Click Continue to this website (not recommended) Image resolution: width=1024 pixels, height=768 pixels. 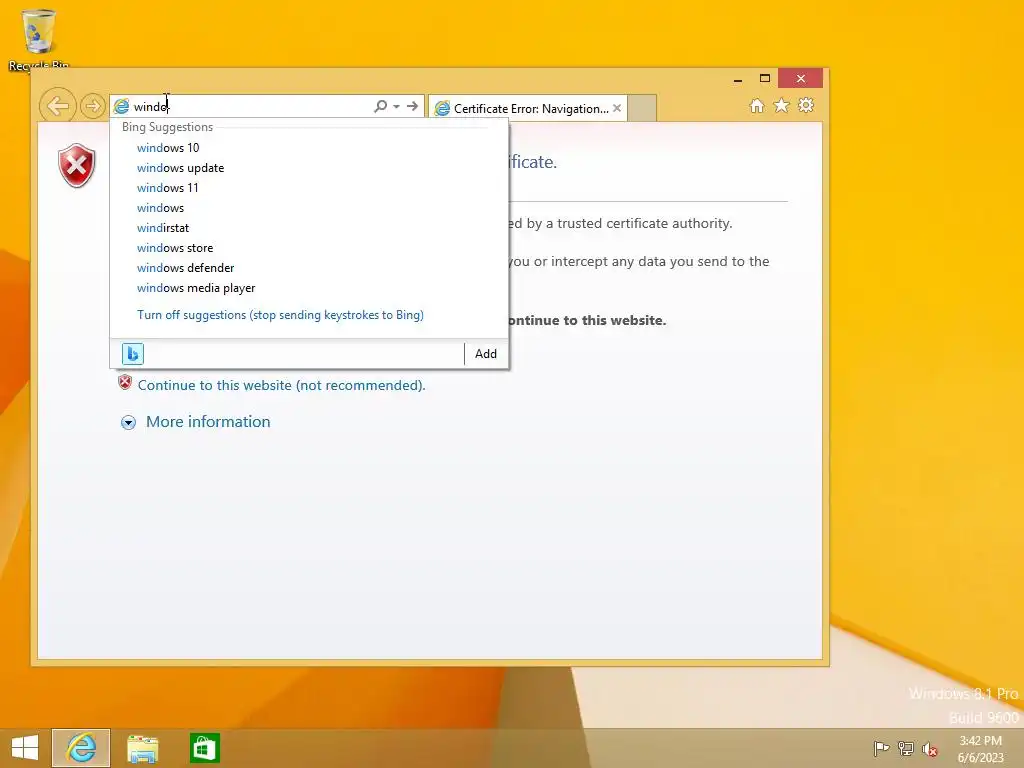(x=281, y=385)
